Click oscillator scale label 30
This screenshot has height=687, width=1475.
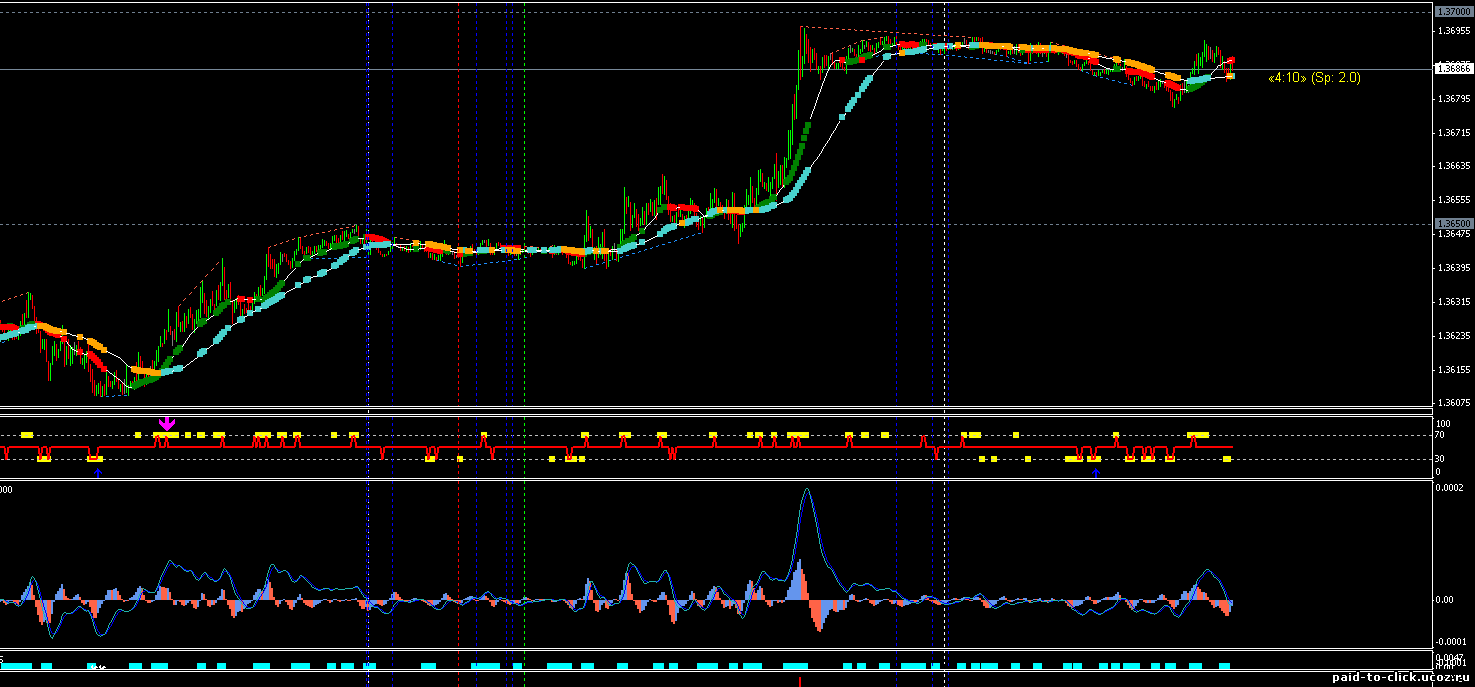(x=1441, y=459)
